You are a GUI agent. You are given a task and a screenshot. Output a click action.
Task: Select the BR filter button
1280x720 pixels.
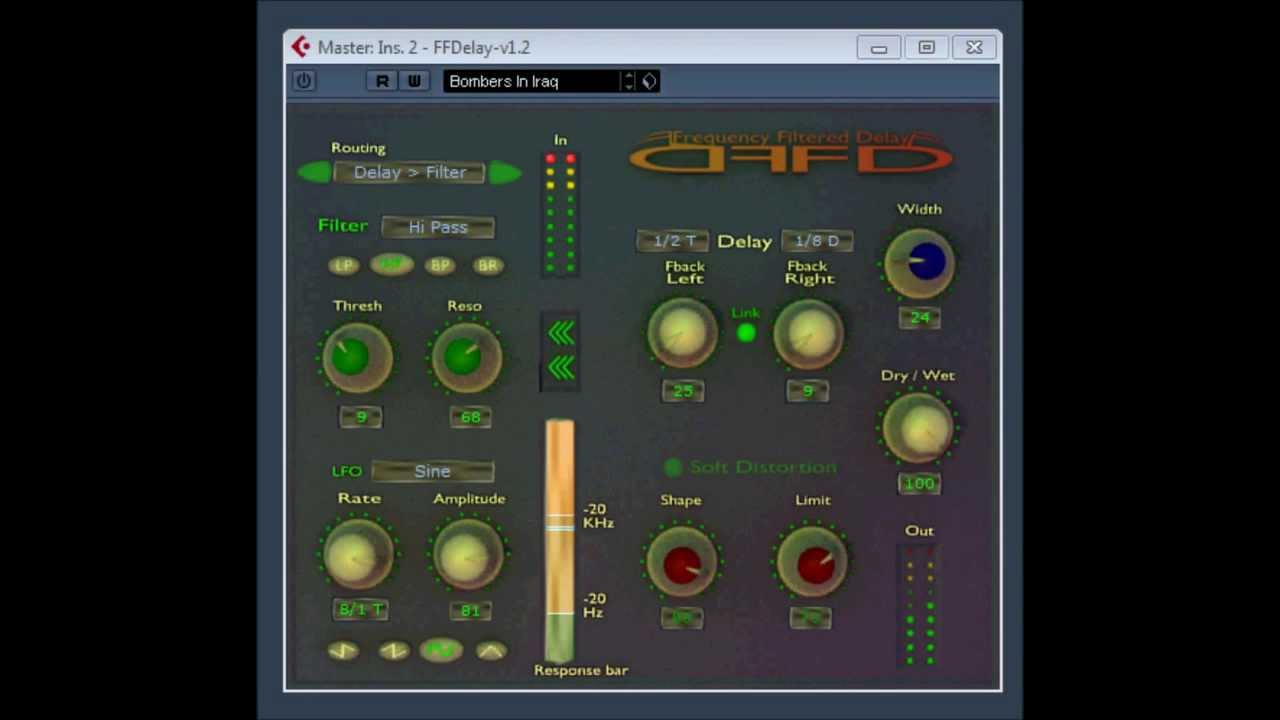pos(488,265)
